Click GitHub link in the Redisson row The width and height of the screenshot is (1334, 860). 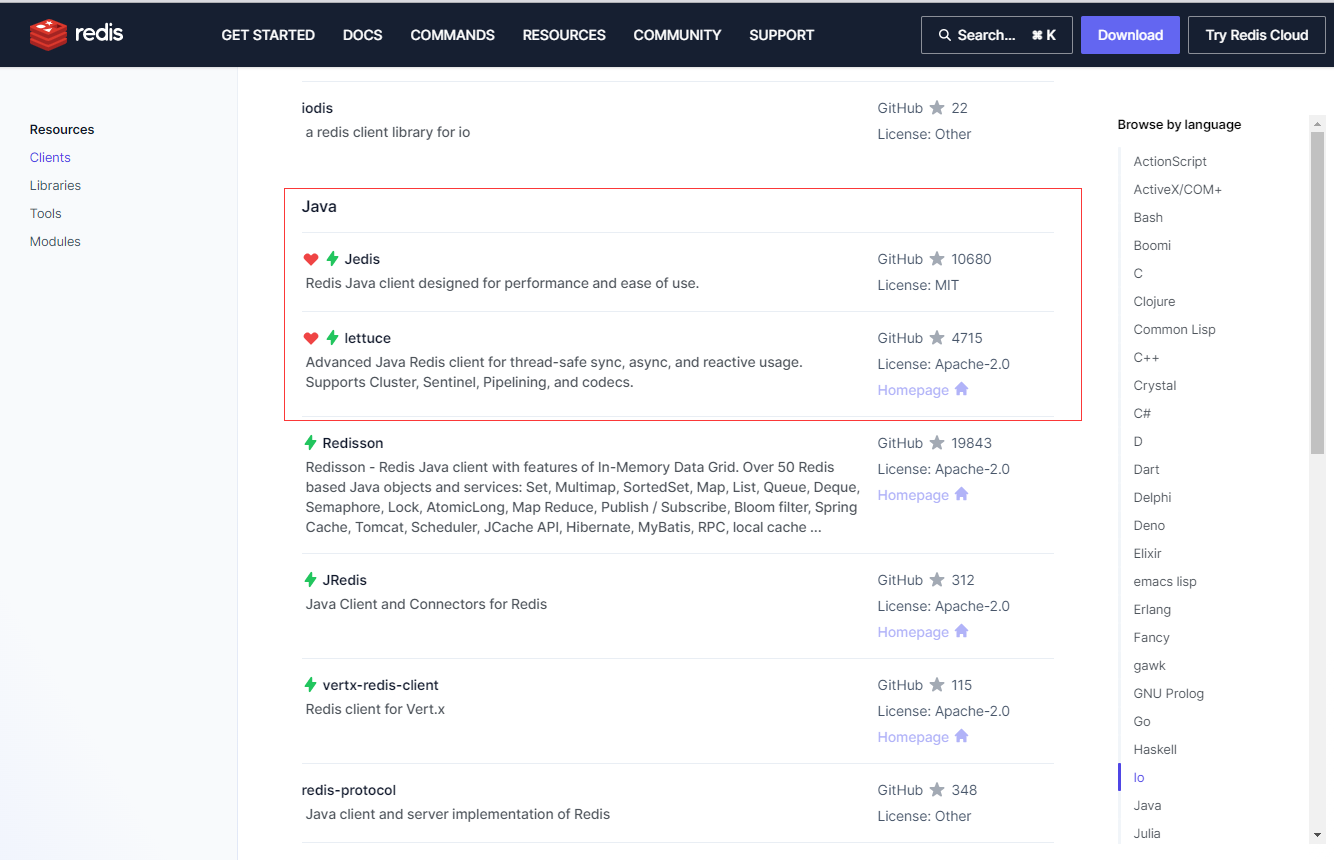click(900, 443)
